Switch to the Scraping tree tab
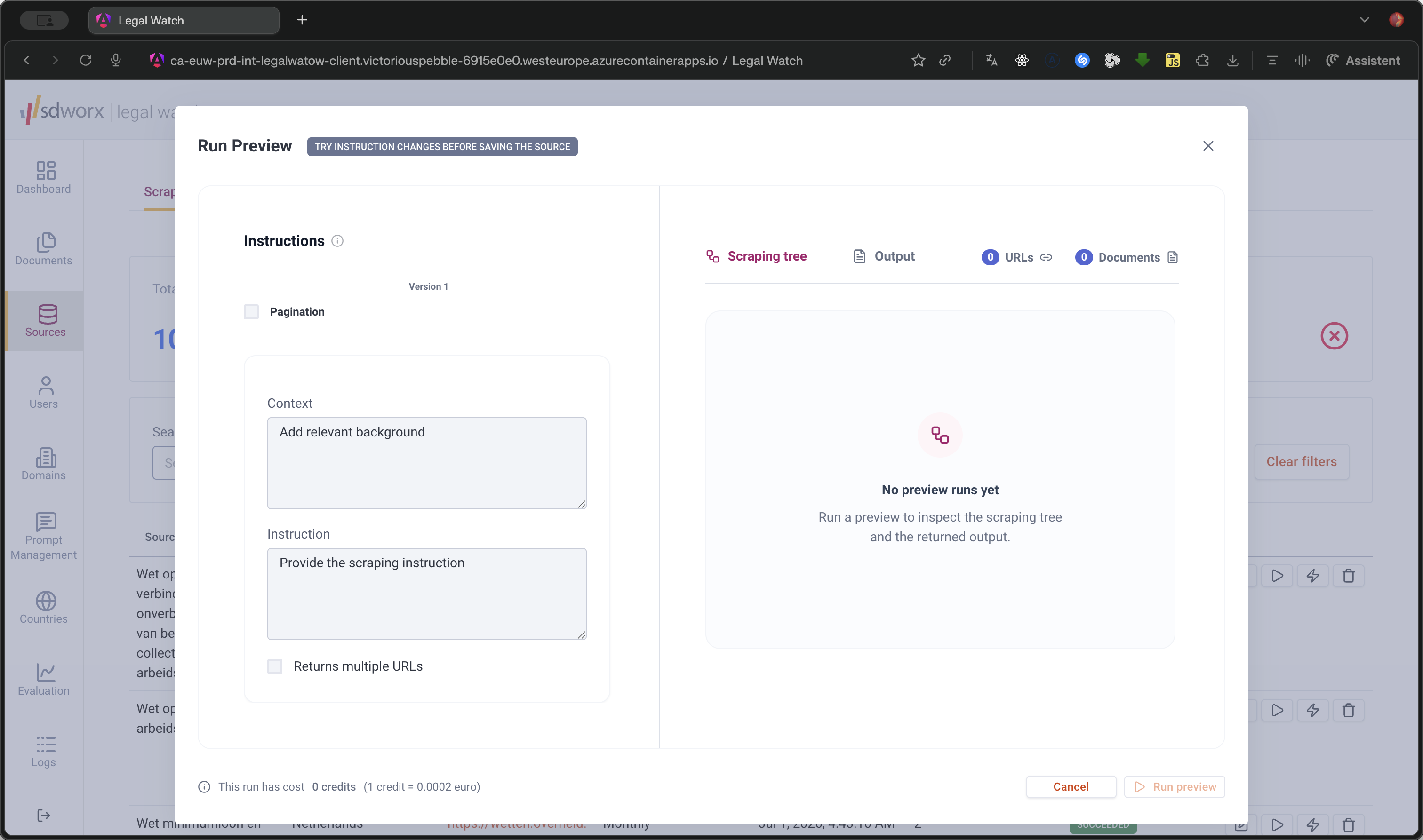 [x=756, y=256]
